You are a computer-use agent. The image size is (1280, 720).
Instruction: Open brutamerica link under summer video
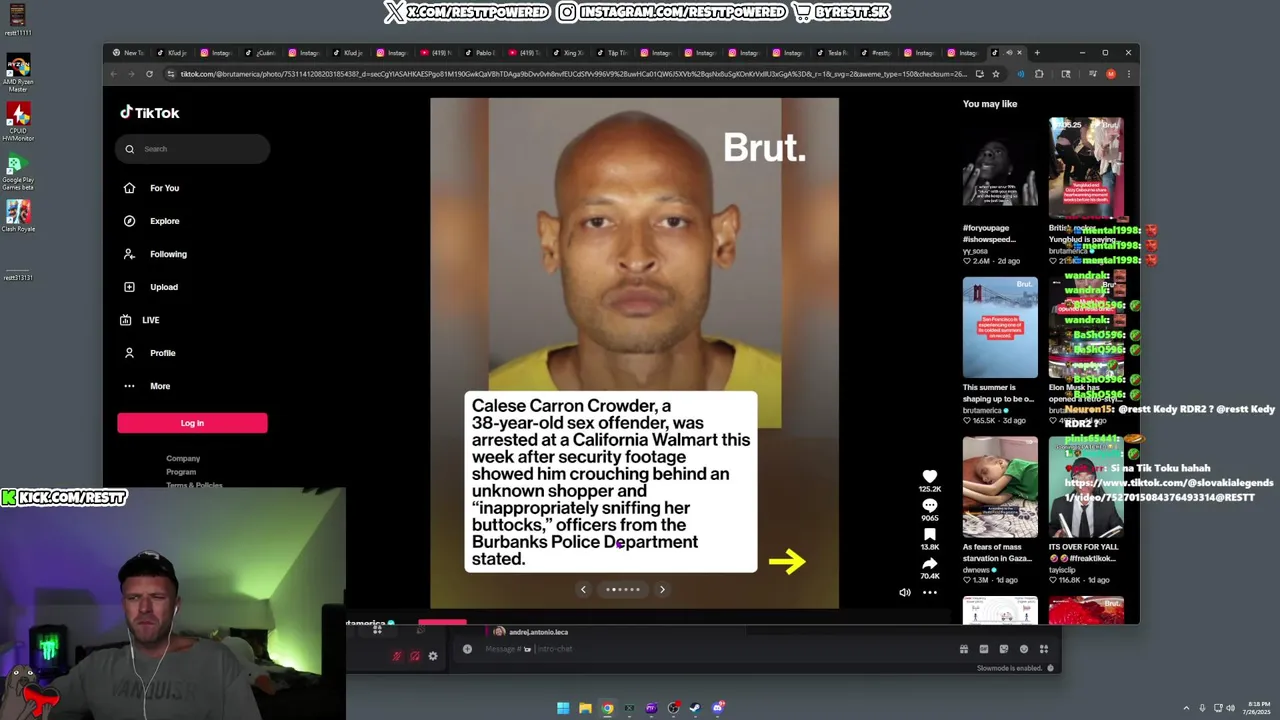click(983, 410)
